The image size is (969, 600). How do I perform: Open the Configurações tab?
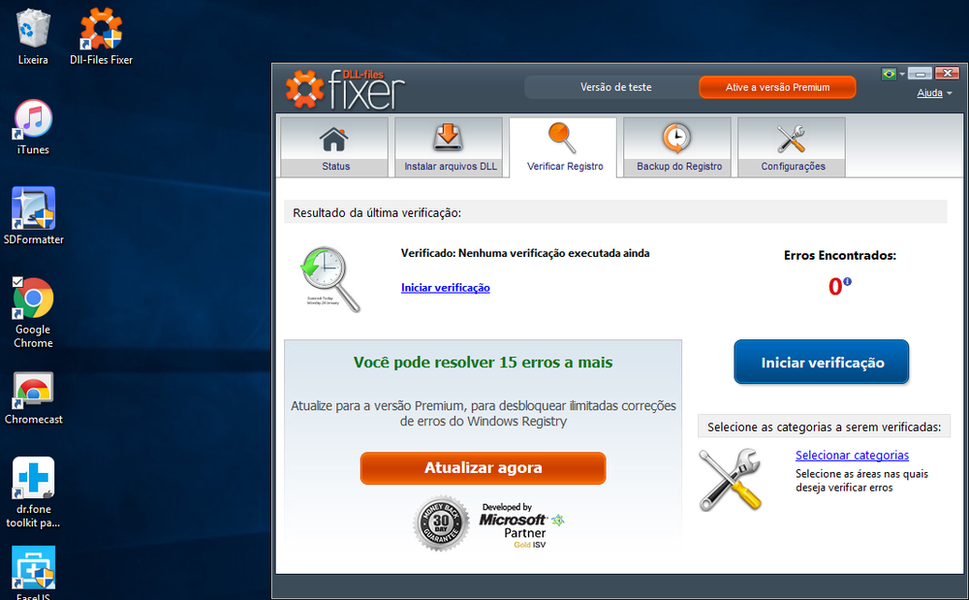click(792, 147)
